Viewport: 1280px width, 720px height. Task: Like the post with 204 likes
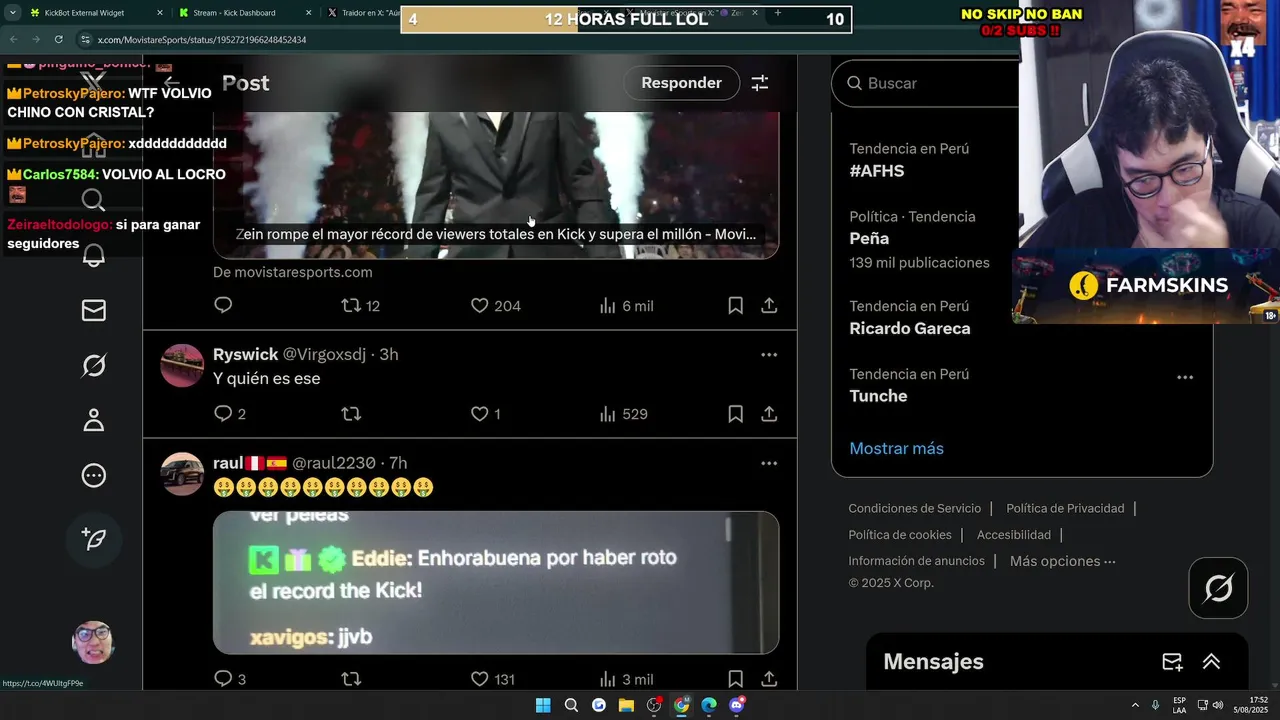(496, 305)
